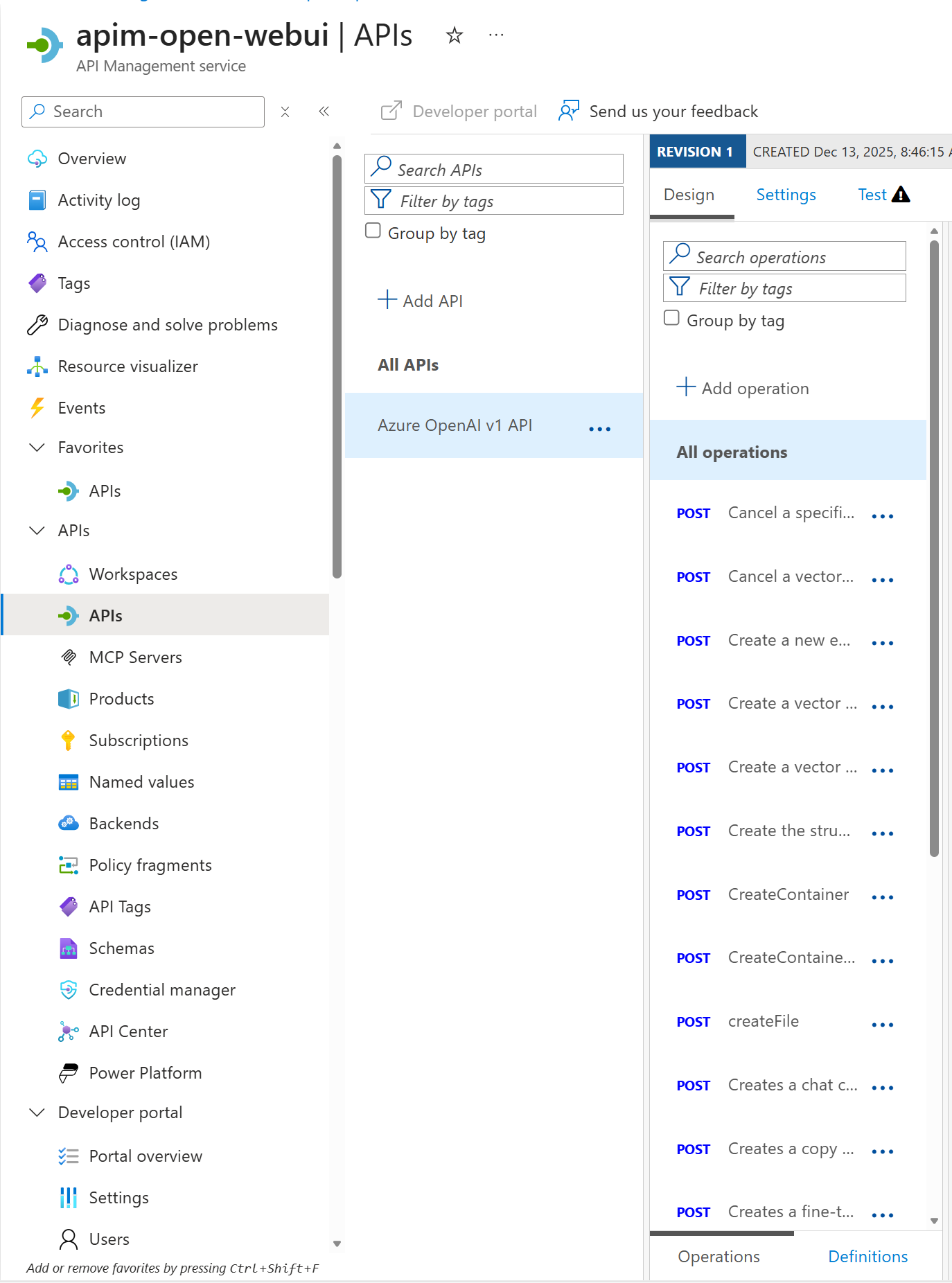Screen dimensions: 952x1283
Task: Switch to the Settings tab
Action: click(786, 195)
